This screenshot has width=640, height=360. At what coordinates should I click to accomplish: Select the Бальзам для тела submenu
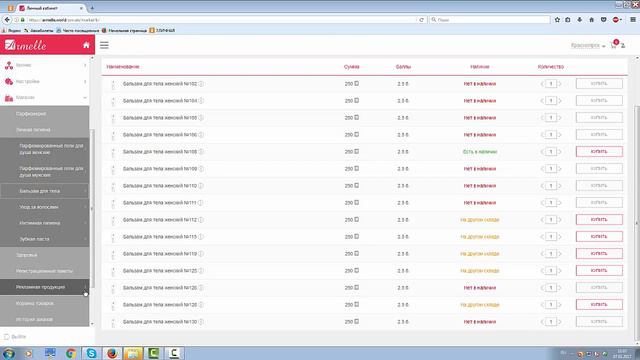(44, 191)
